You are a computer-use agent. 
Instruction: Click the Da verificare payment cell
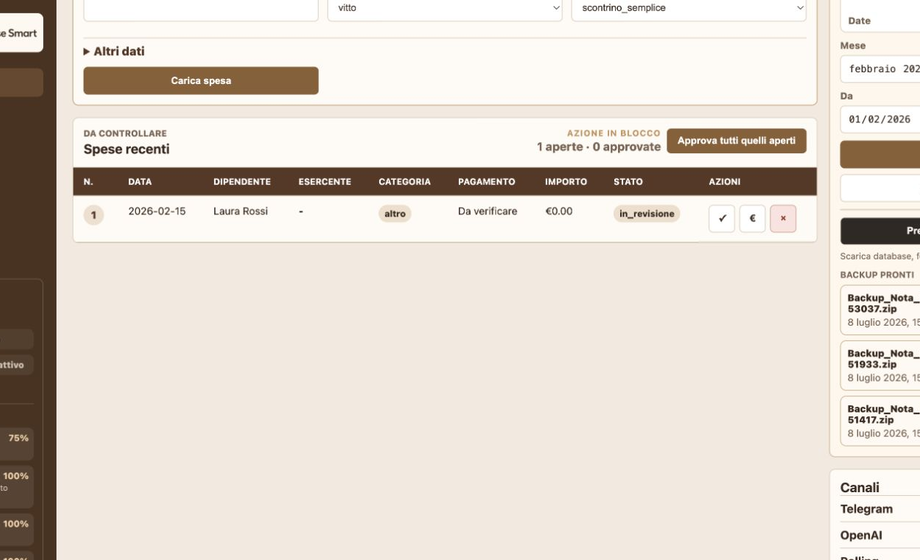coord(488,211)
